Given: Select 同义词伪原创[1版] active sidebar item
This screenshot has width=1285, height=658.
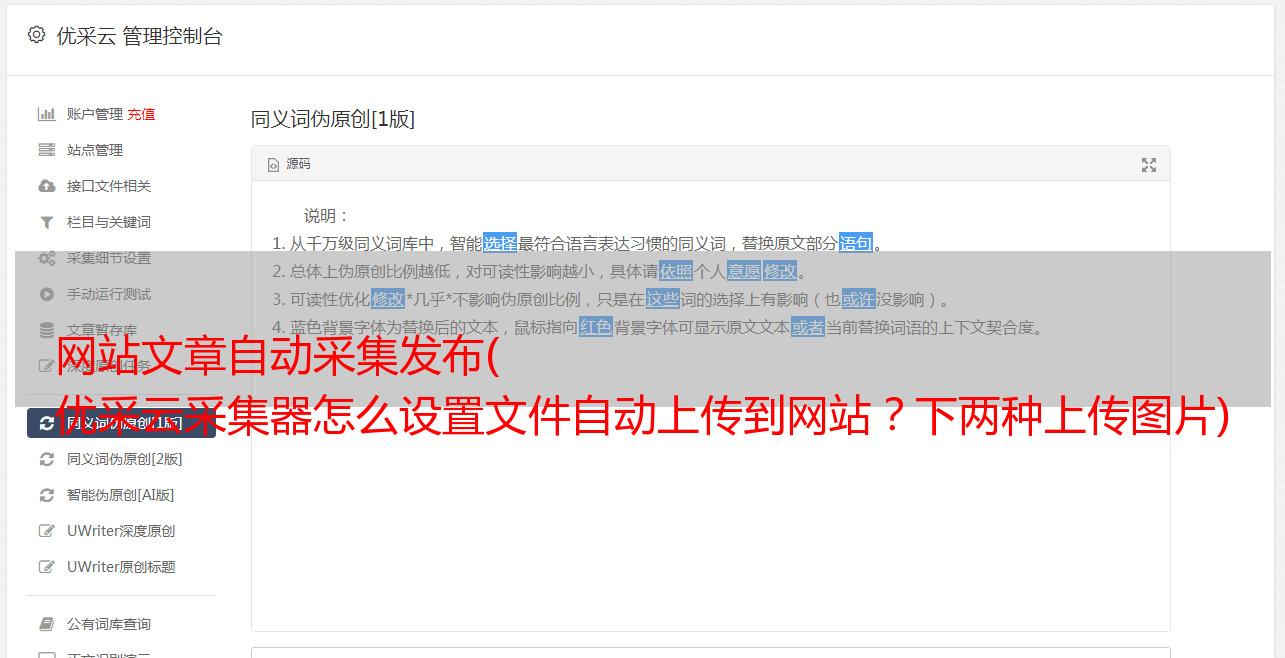Looking at the screenshot, I should click(121, 423).
